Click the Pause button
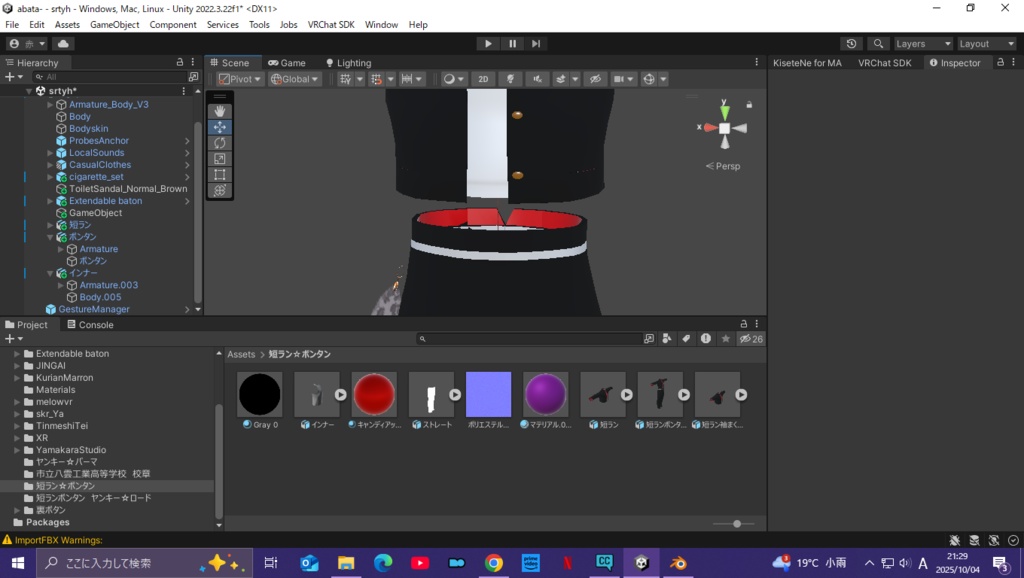This screenshot has height=578, width=1024. (512, 44)
